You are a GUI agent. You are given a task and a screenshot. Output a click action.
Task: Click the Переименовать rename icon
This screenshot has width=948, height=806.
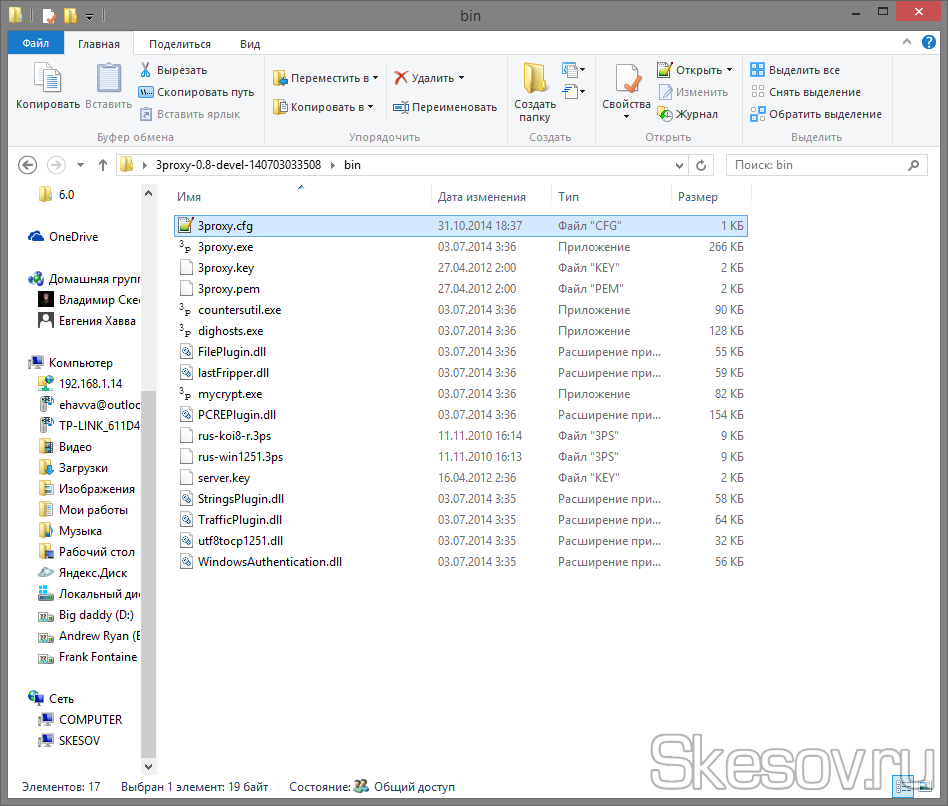(401, 107)
